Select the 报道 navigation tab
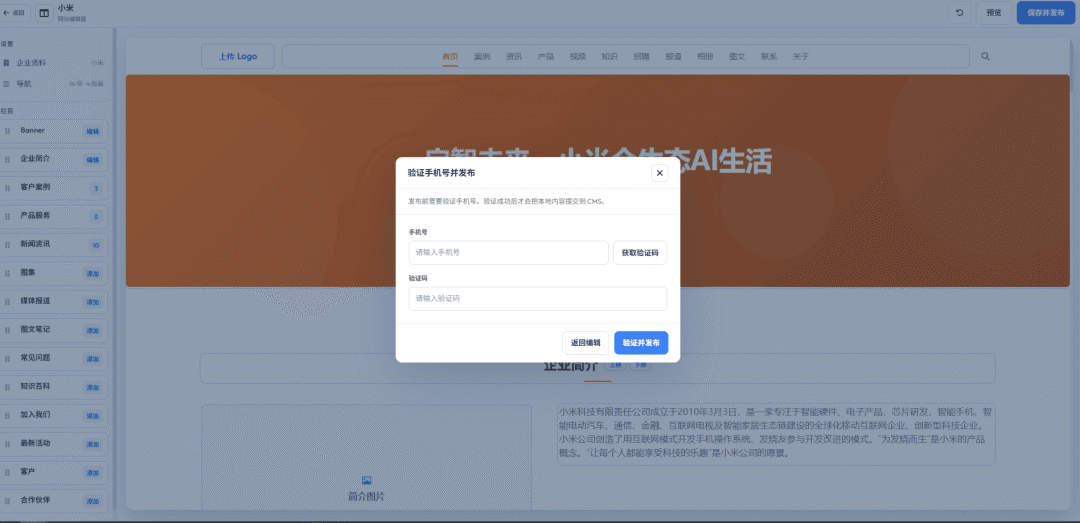The width and height of the screenshot is (1080, 523). click(x=674, y=57)
